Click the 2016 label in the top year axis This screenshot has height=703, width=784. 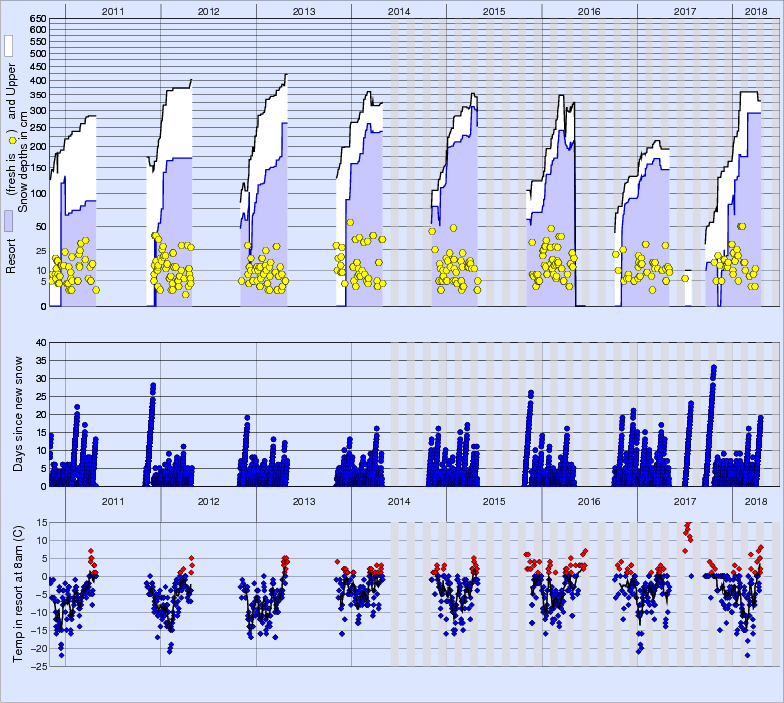[589, 10]
